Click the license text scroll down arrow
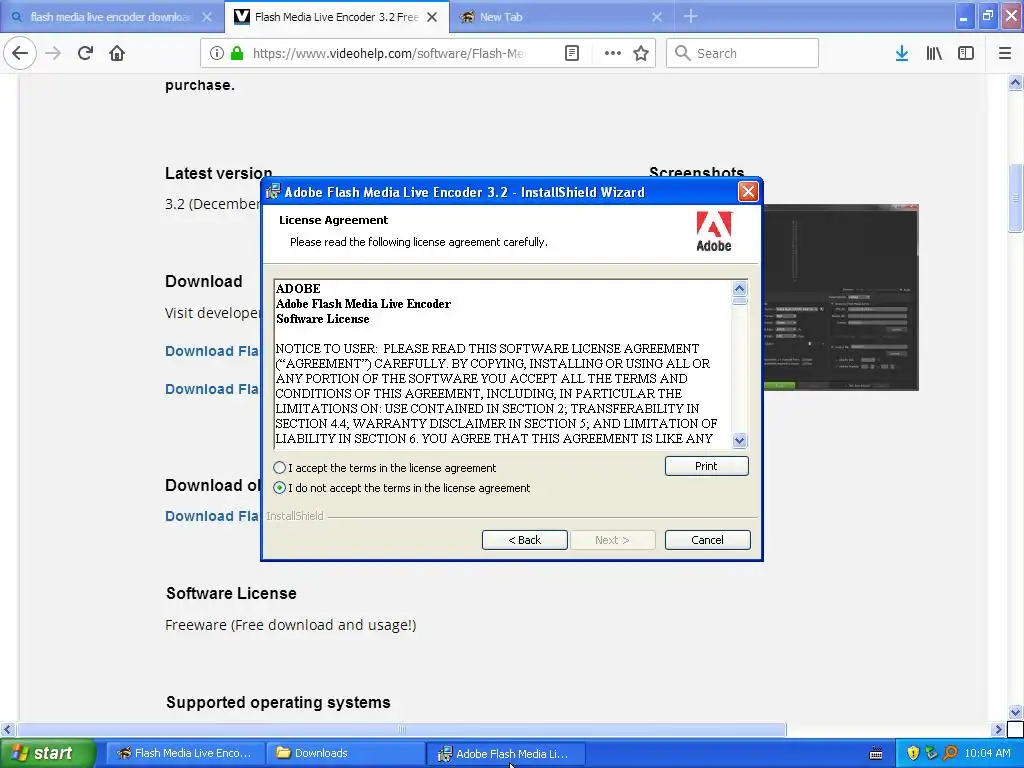This screenshot has height=768, width=1024. pos(739,440)
